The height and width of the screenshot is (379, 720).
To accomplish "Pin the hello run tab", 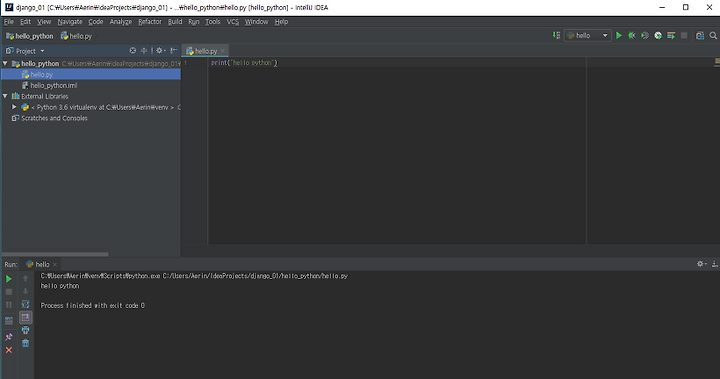I will (x=9, y=337).
